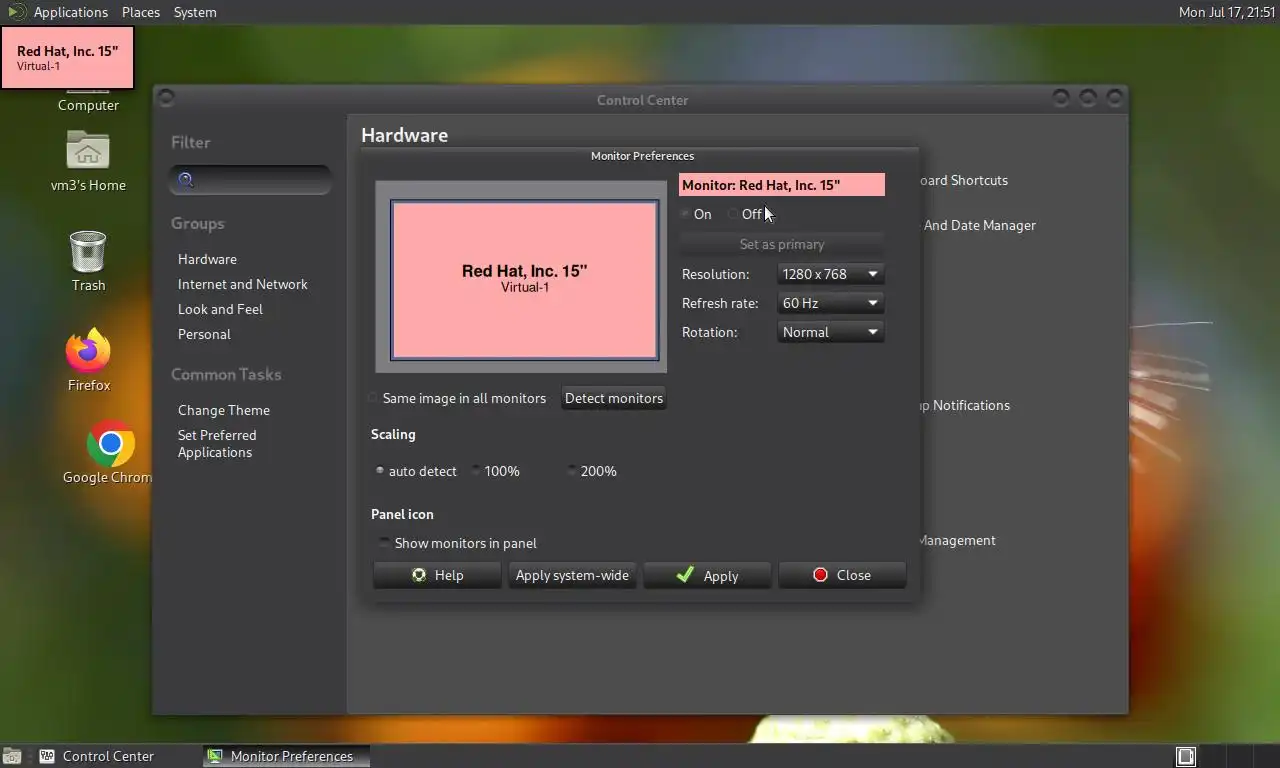Click the Detect monitors button

click(614, 398)
